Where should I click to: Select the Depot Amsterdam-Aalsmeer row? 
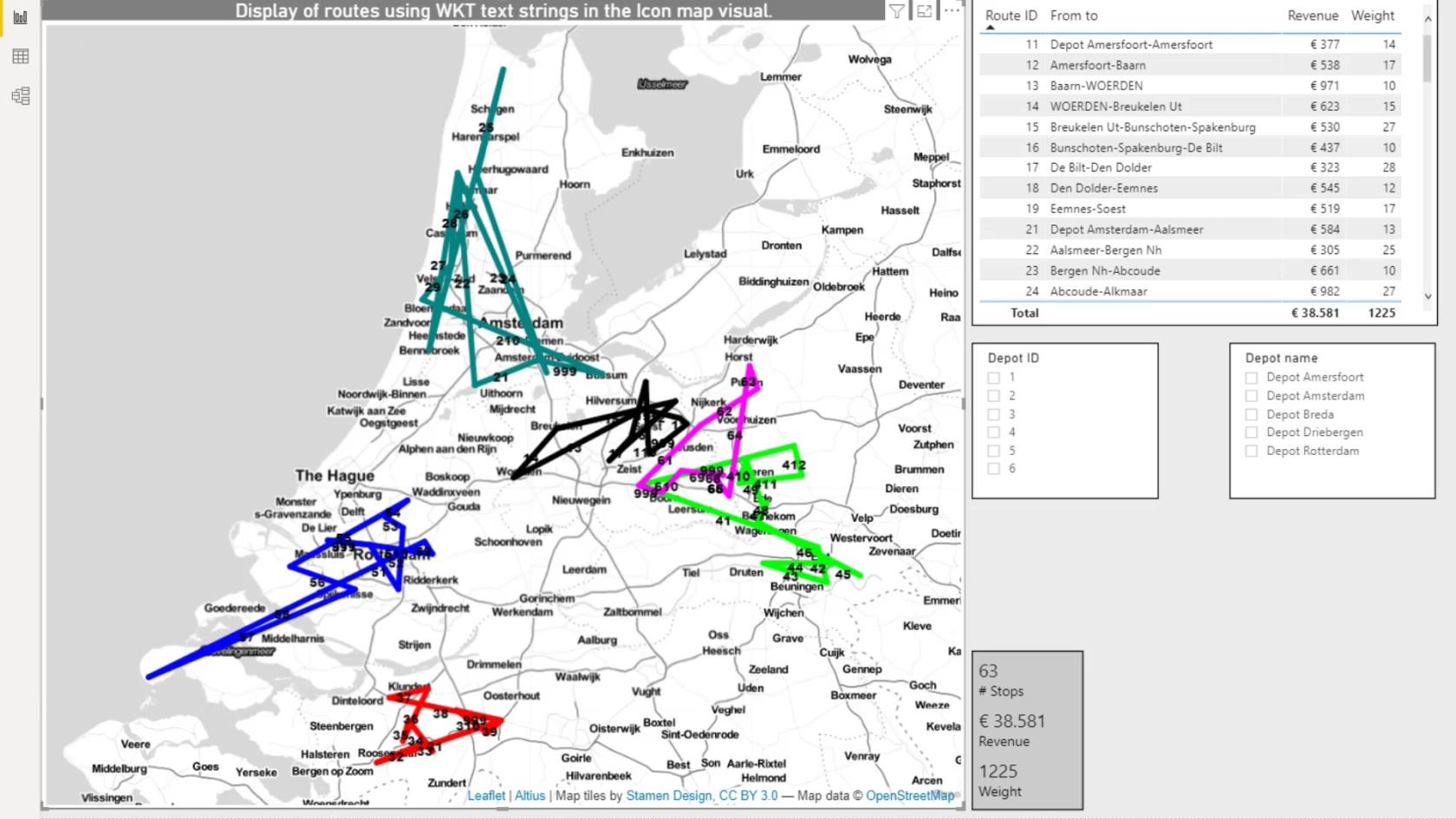pyautogui.click(x=1190, y=230)
